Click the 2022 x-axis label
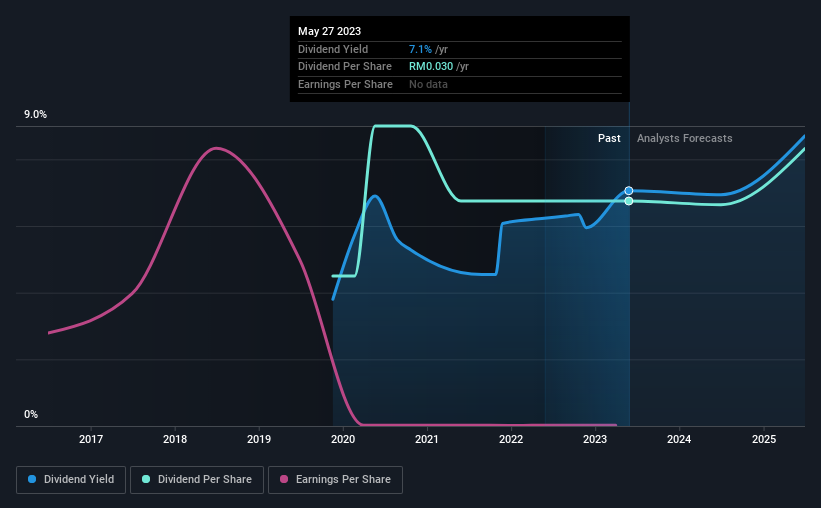This screenshot has width=821, height=508. pyautogui.click(x=511, y=439)
